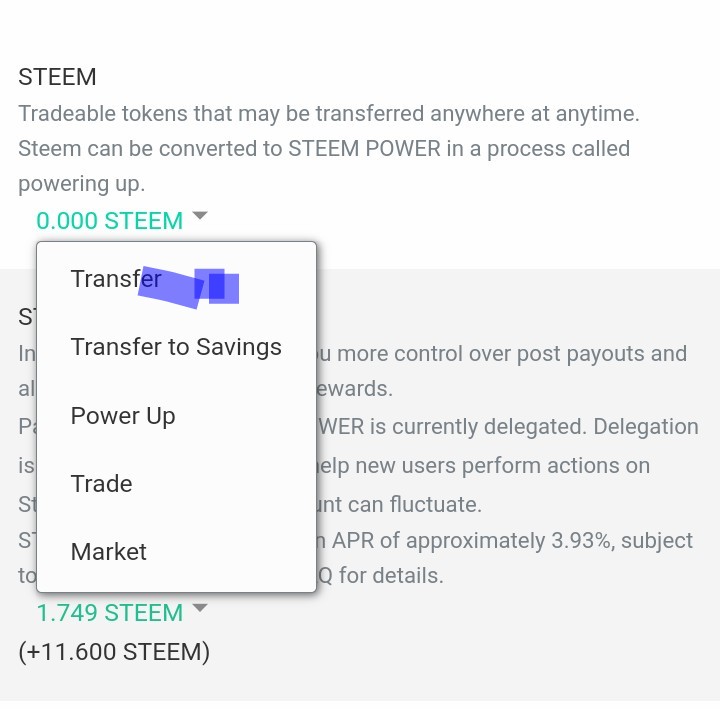
Task: Collapse the caret arrow beside 0.000 STEEM
Action: 200,215
